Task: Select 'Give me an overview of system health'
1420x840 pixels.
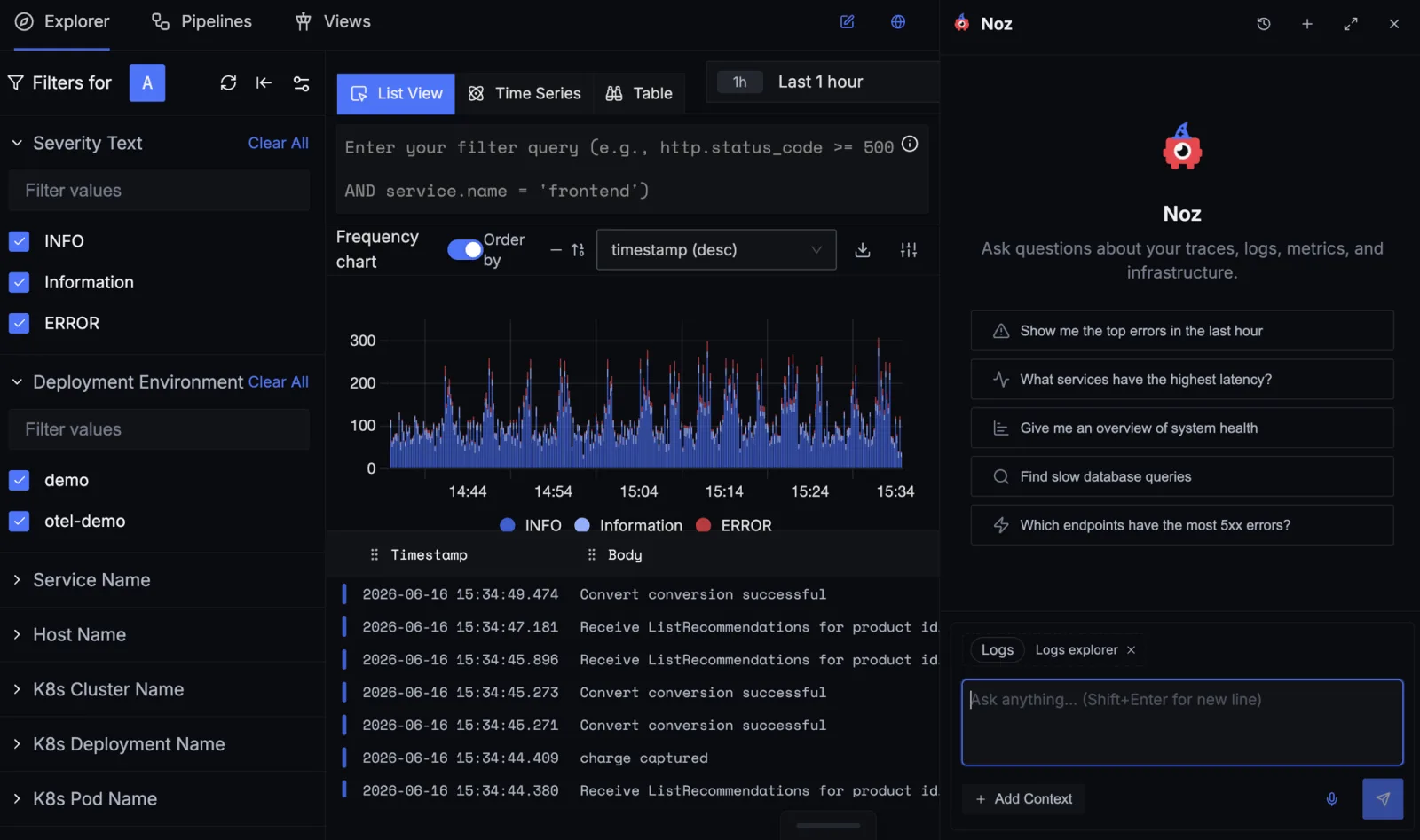Action: (1182, 428)
